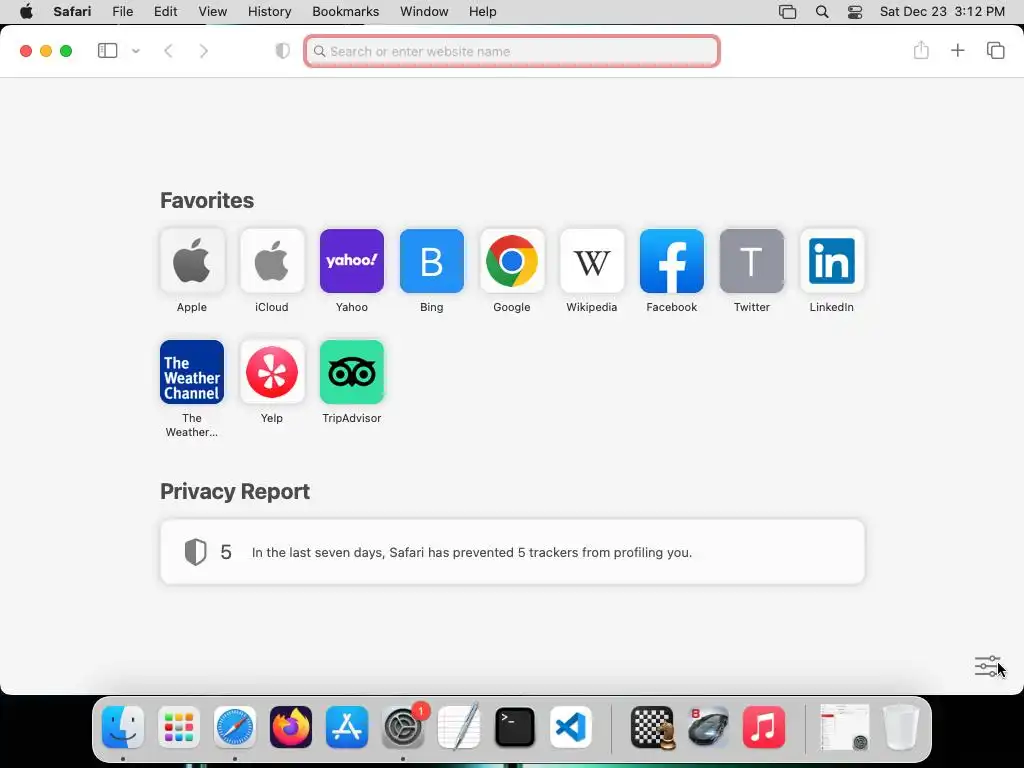Click the date and time in menu bar
This screenshot has height=768, width=1024.
942,12
